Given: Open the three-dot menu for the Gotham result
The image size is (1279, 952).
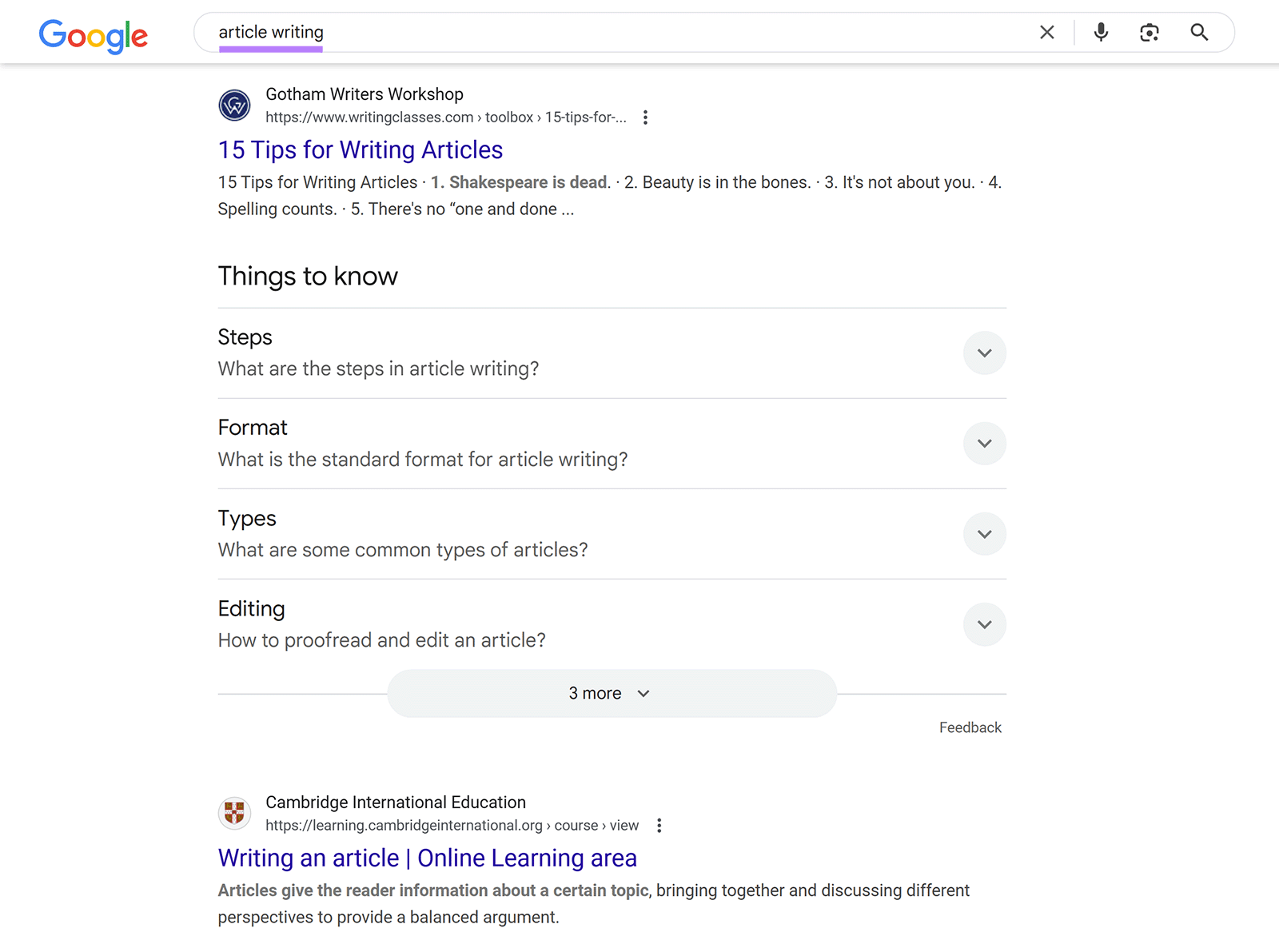Looking at the screenshot, I should pyautogui.click(x=645, y=117).
